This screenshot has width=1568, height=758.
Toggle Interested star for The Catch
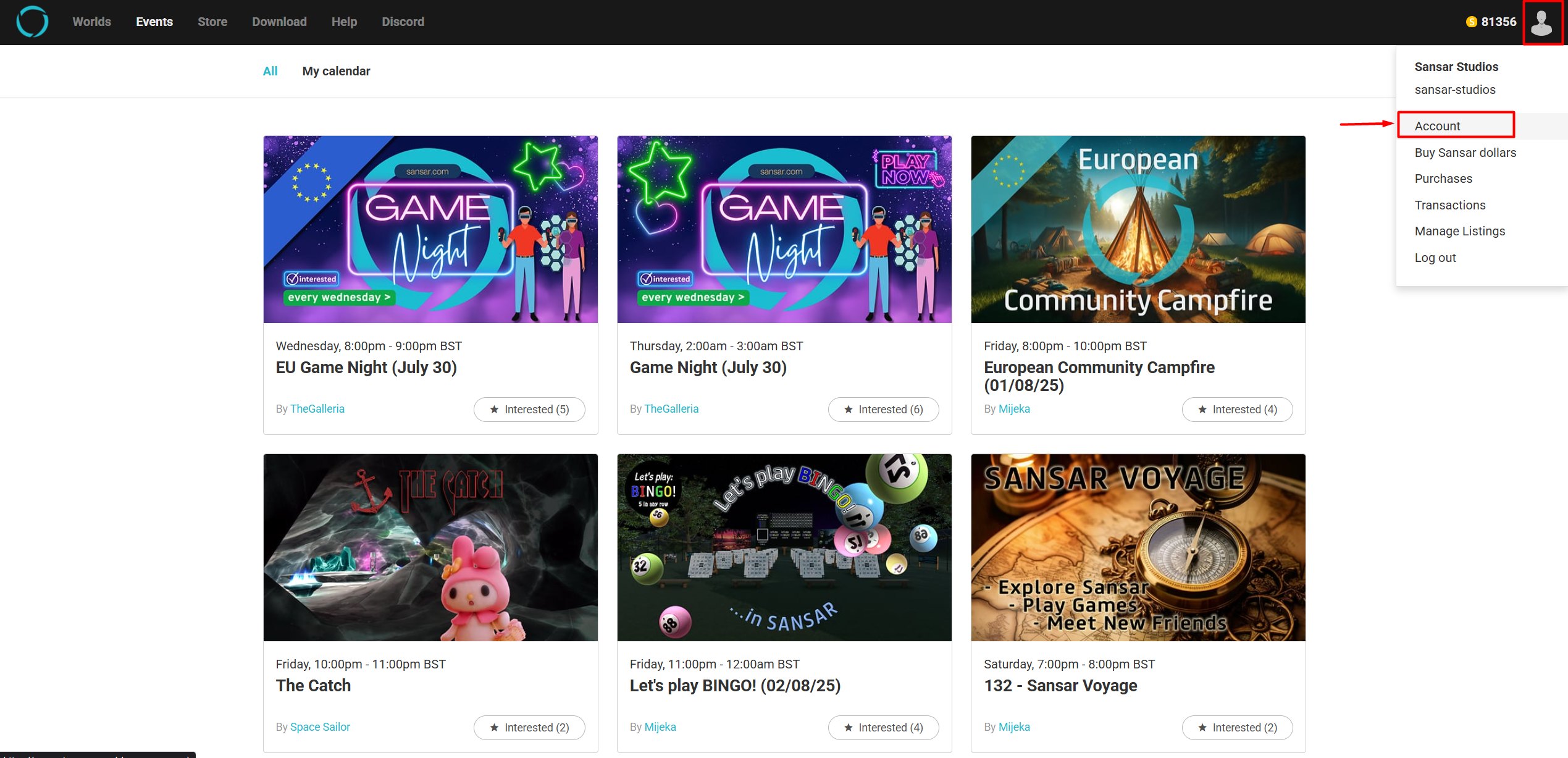(x=529, y=728)
